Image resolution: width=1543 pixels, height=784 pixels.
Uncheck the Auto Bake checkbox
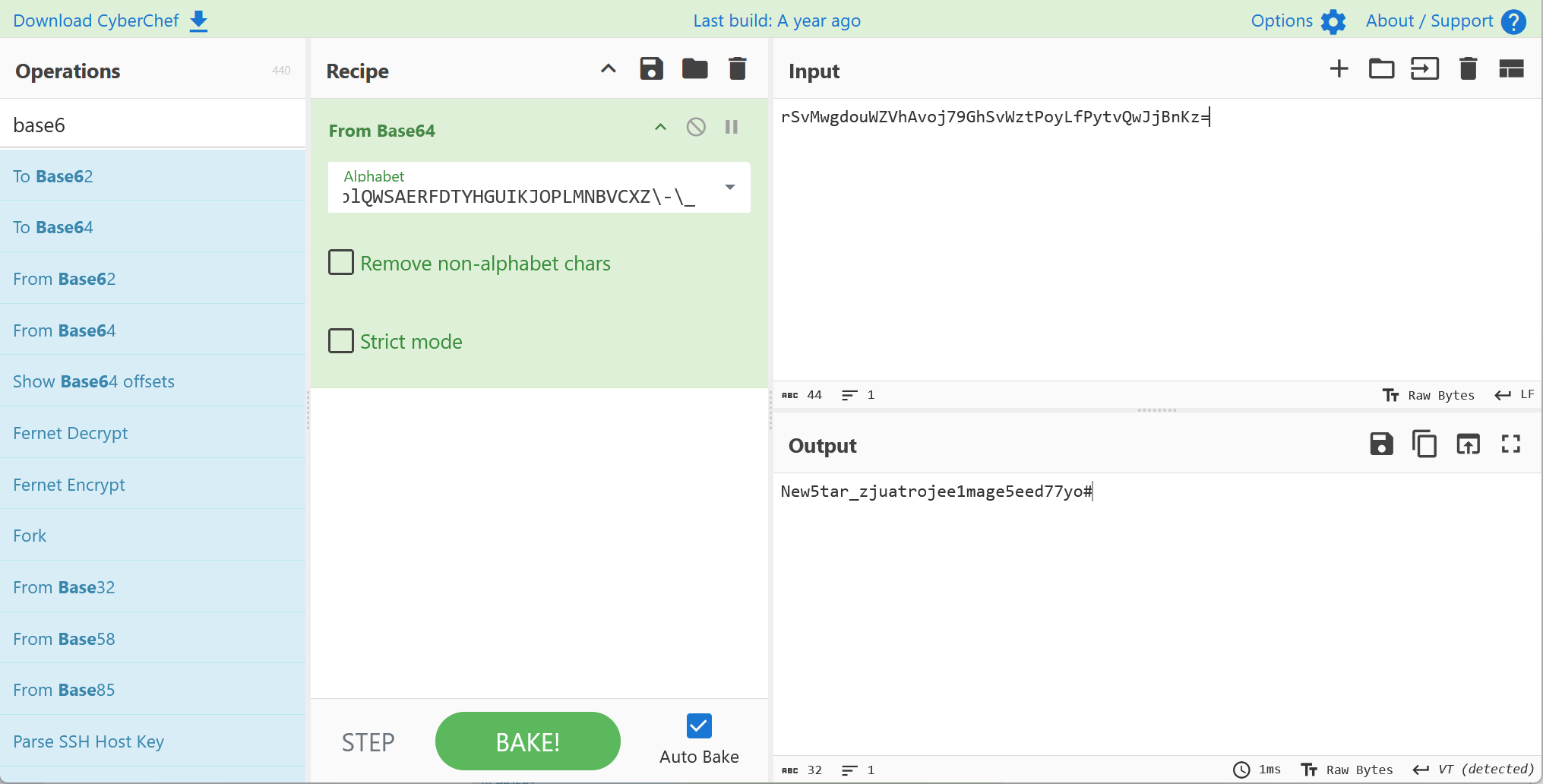tap(698, 726)
